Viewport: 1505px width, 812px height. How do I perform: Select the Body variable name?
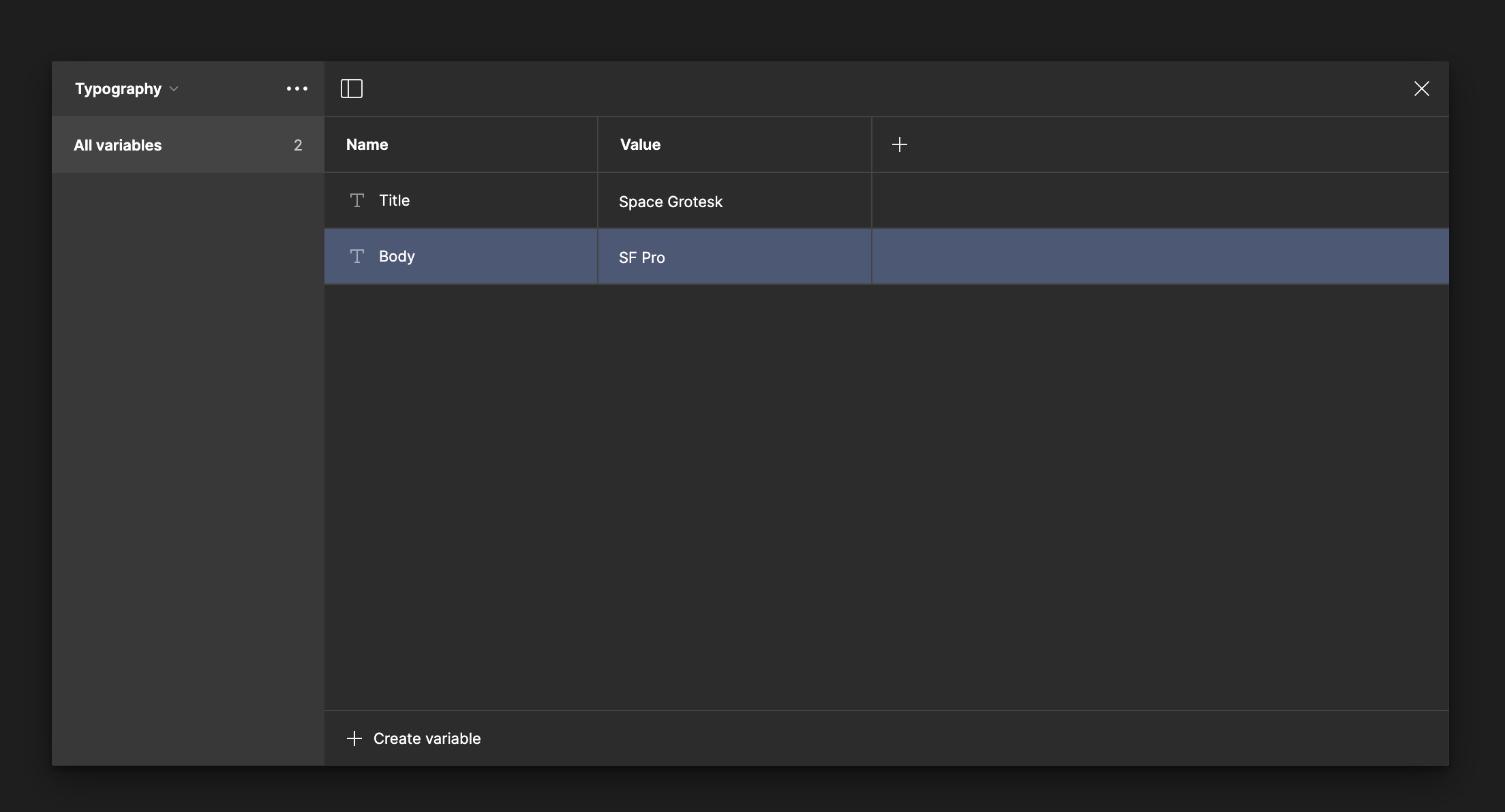397,256
